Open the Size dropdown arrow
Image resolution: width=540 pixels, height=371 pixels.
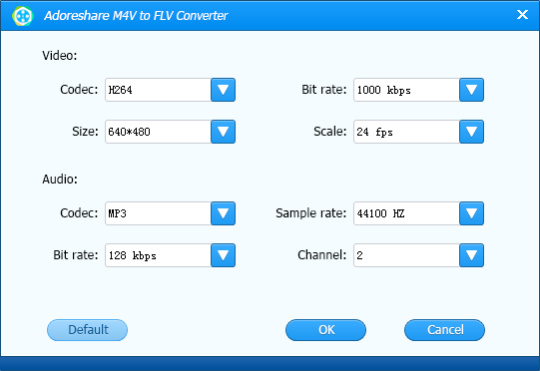point(223,132)
